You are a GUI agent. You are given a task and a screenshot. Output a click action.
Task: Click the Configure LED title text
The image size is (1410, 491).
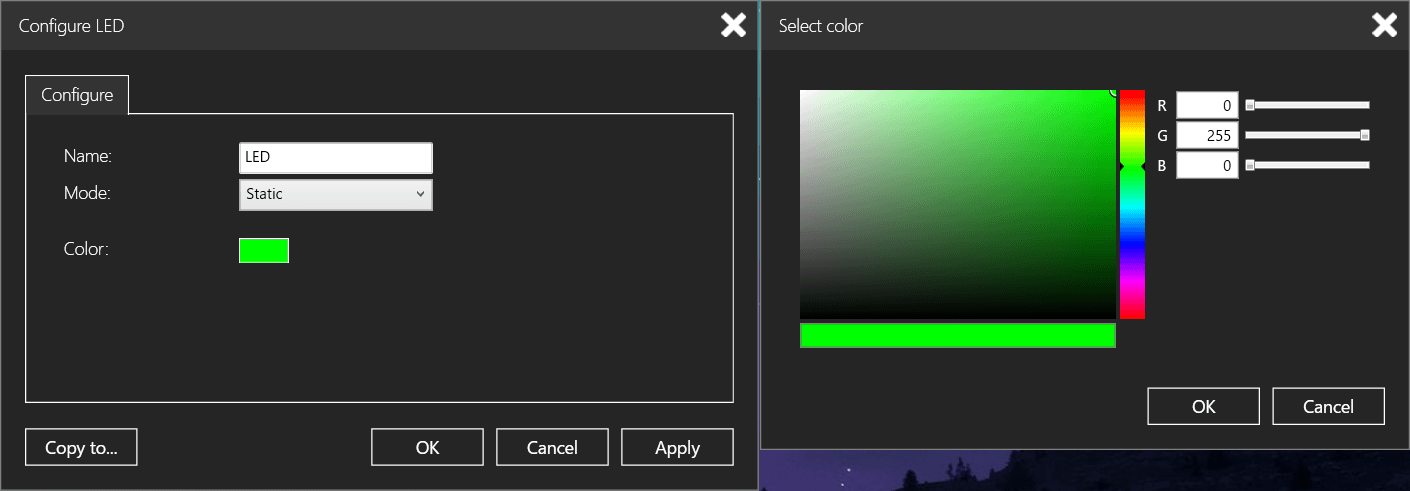(71, 27)
